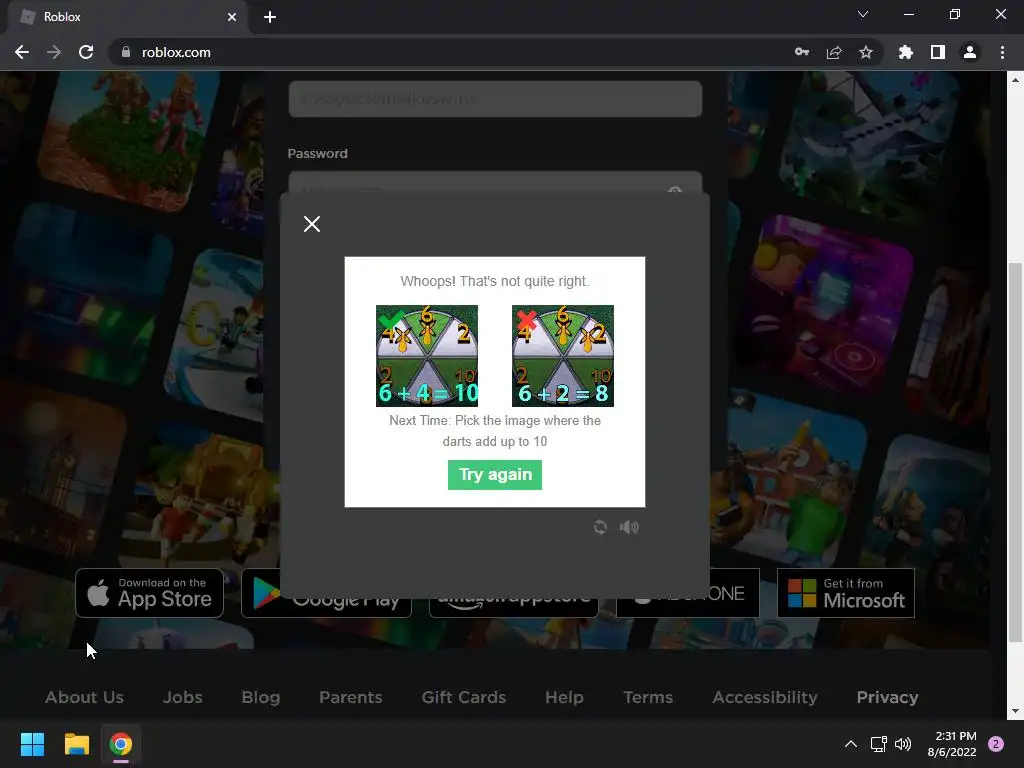Open the Chrome three-dot menu
Image resolution: width=1024 pixels, height=768 pixels.
coord(1002,52)
